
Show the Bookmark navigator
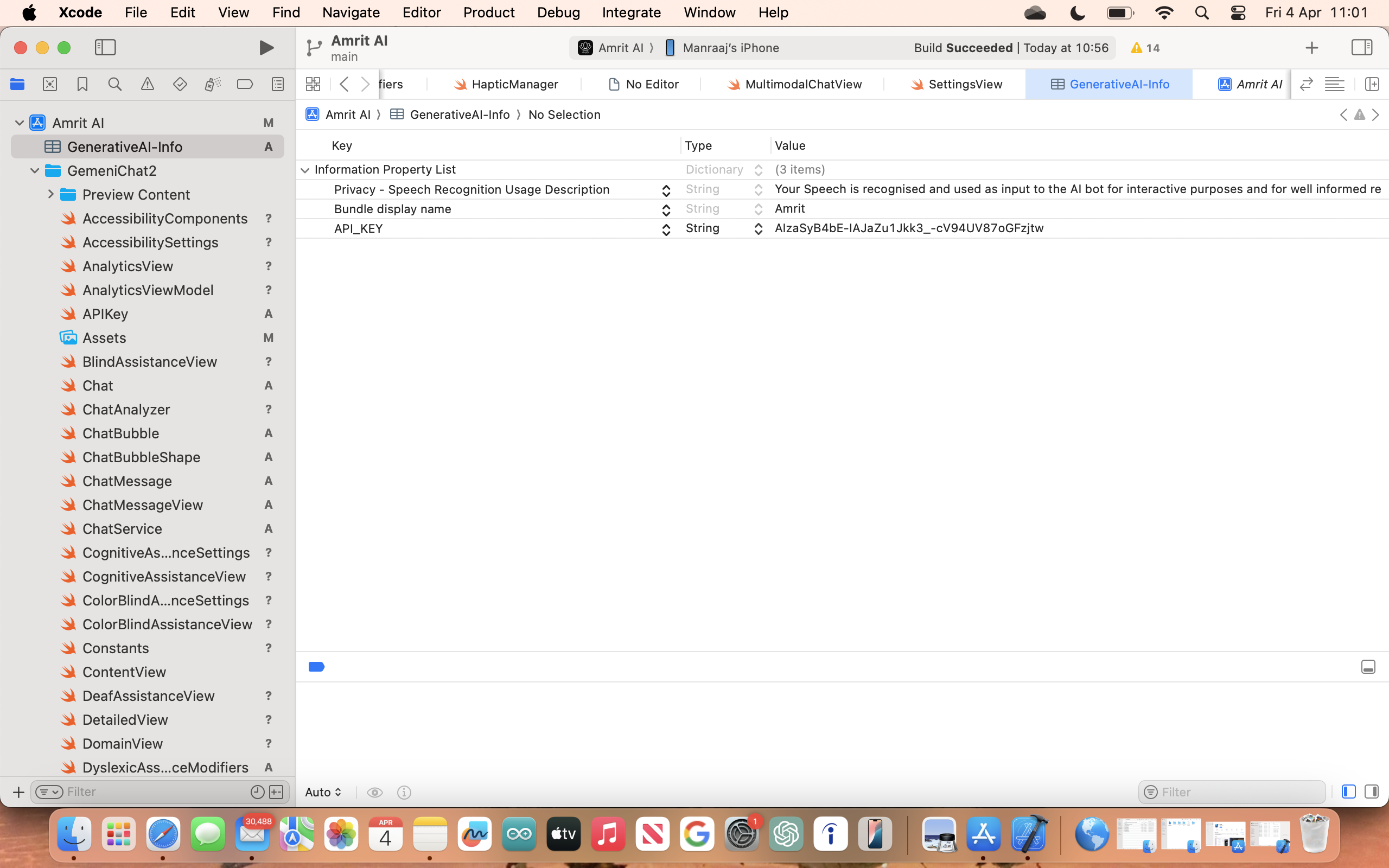tap(82, 85)
